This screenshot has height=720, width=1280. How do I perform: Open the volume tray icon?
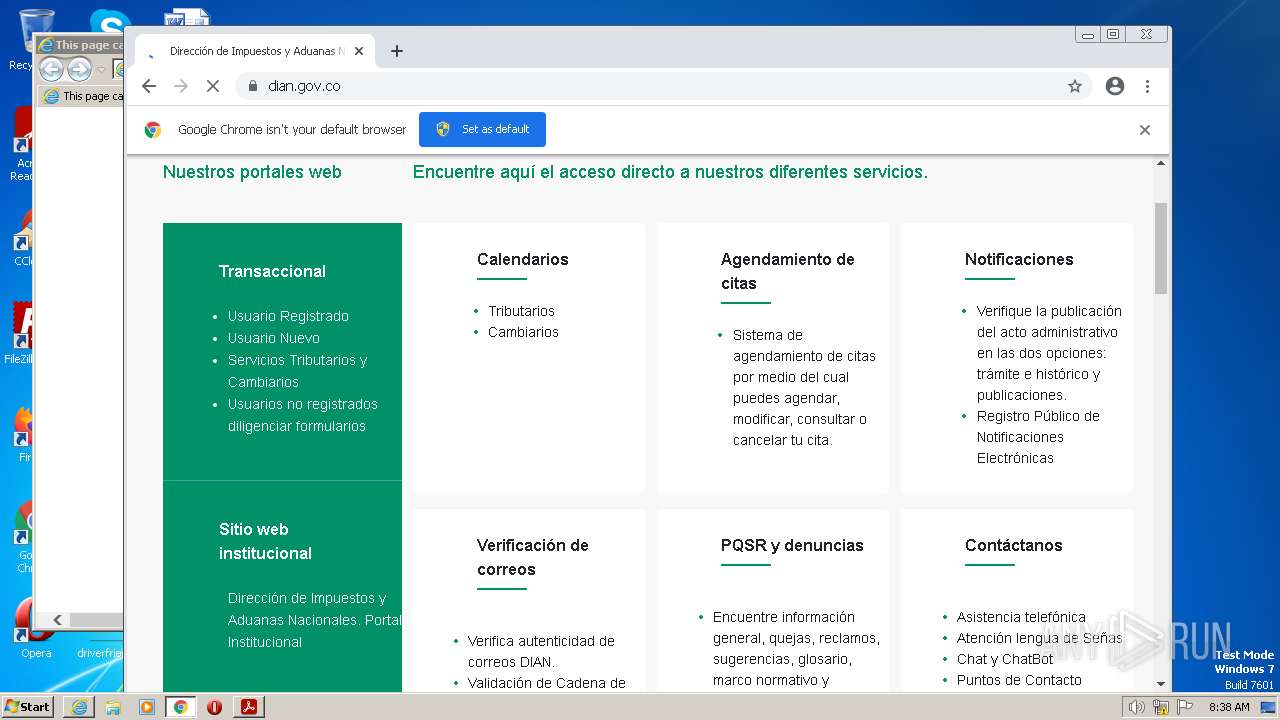tap(1136, 707)
